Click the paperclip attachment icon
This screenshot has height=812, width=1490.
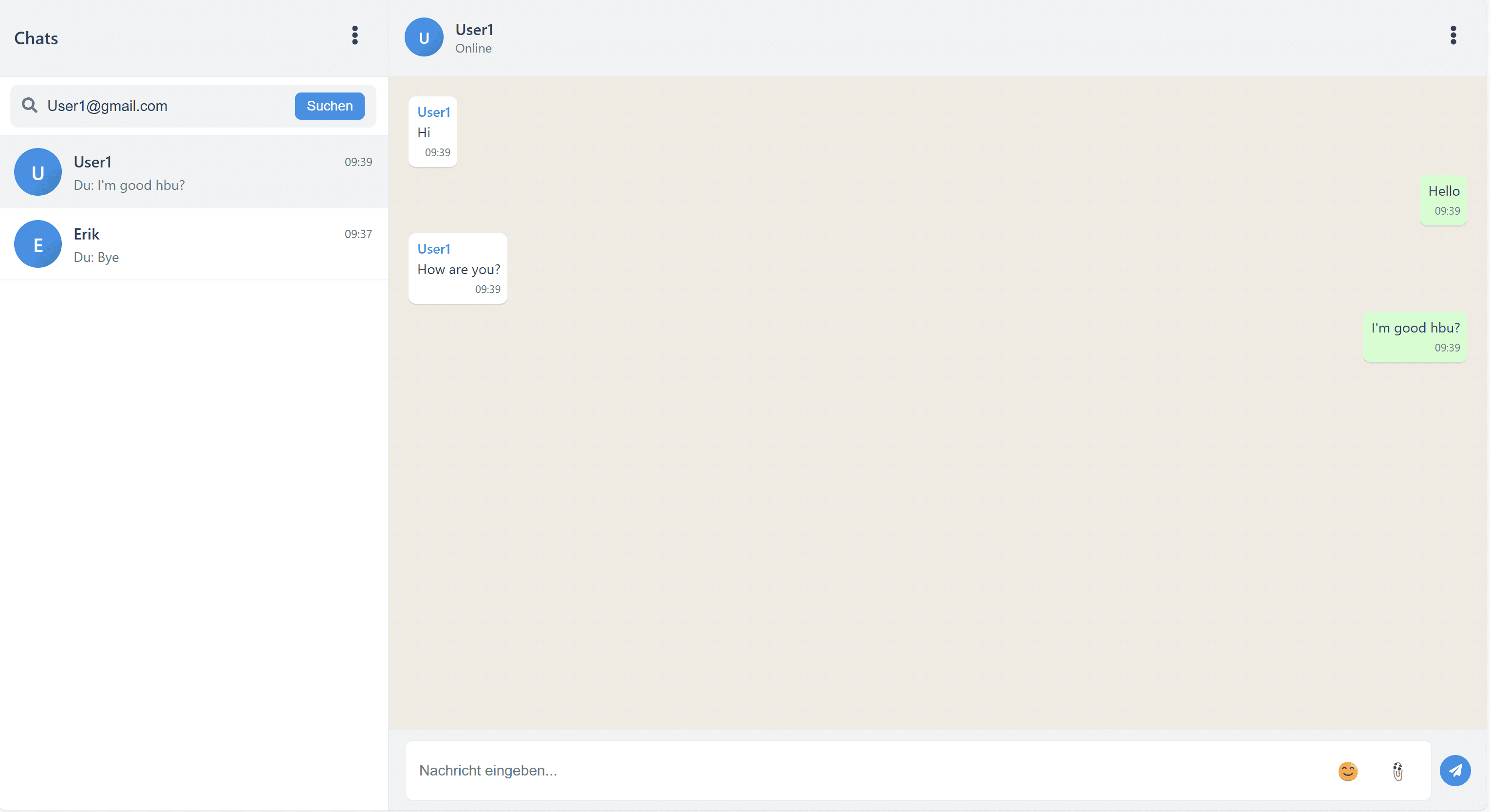coord(1397,771)
